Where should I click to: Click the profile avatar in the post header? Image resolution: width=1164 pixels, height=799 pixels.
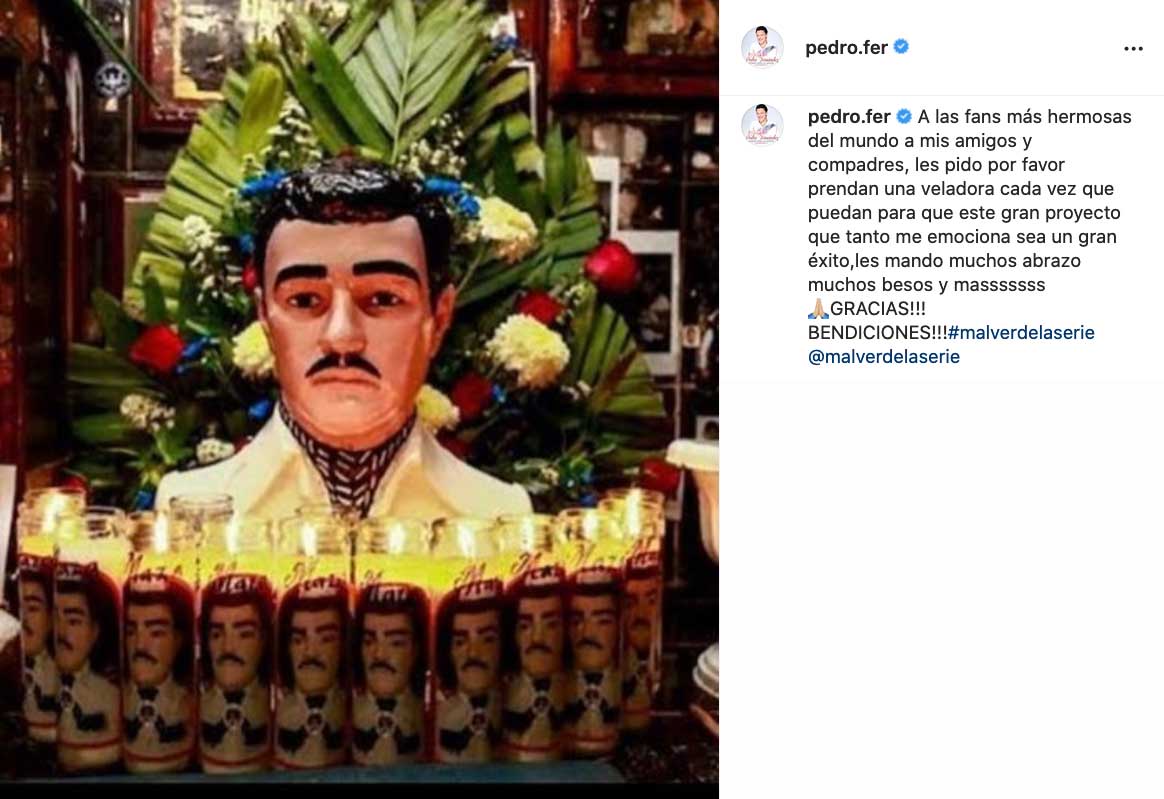(762, 48)
